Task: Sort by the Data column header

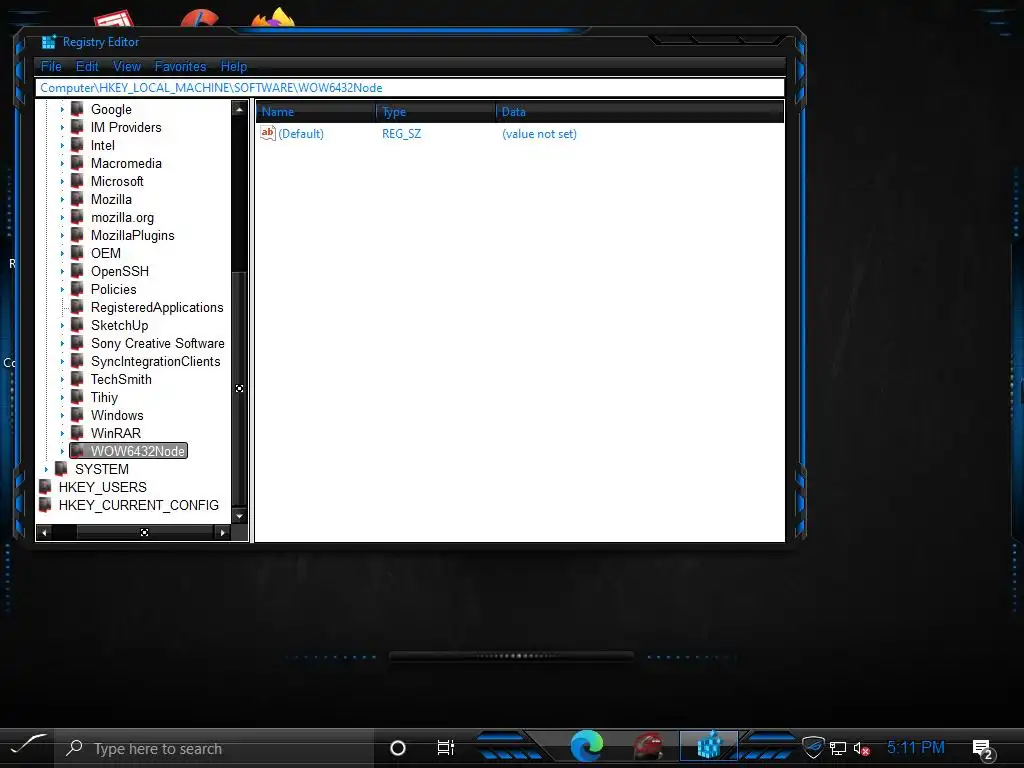Action: coord(640,112)
